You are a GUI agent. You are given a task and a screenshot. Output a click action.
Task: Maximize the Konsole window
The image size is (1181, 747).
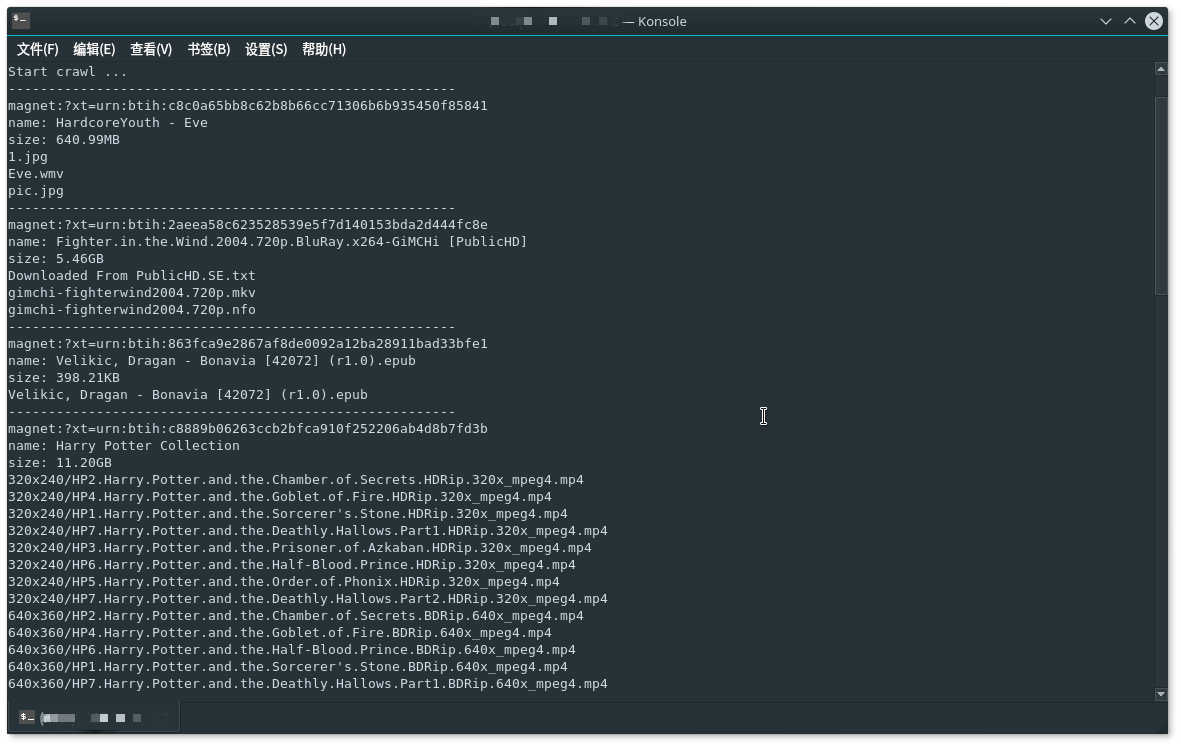pos(1129,21)
